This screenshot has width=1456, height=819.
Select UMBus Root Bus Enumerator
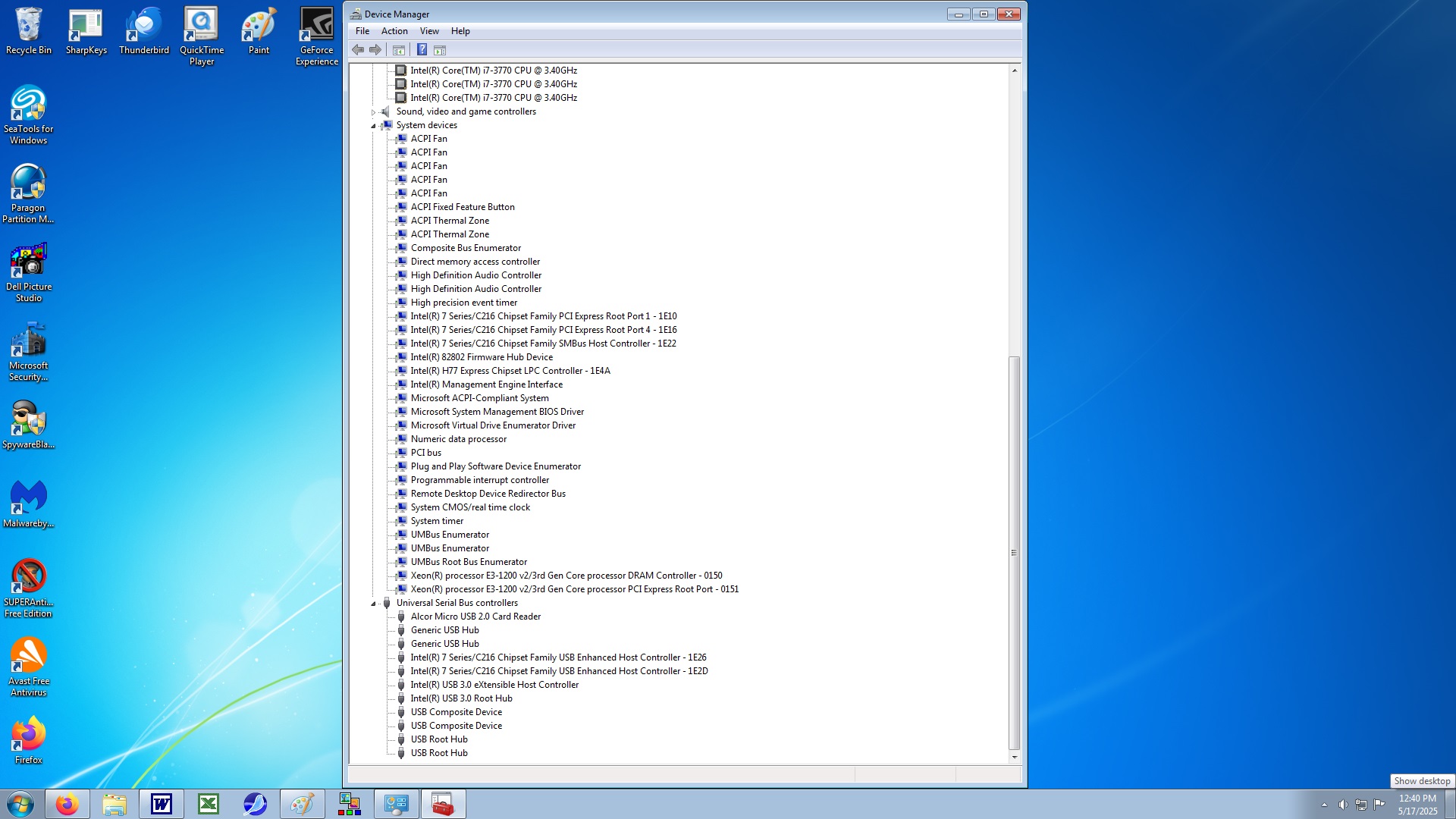[469, 562]
